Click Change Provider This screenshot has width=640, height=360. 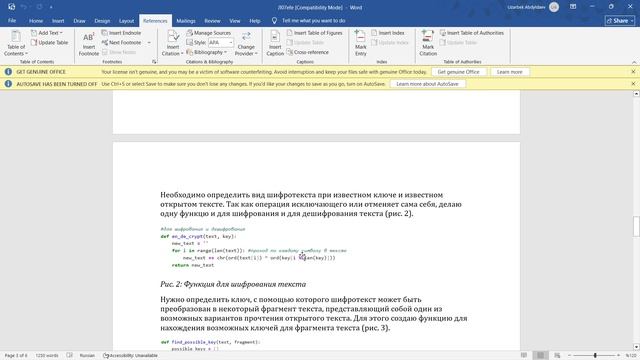pos(246,43)
